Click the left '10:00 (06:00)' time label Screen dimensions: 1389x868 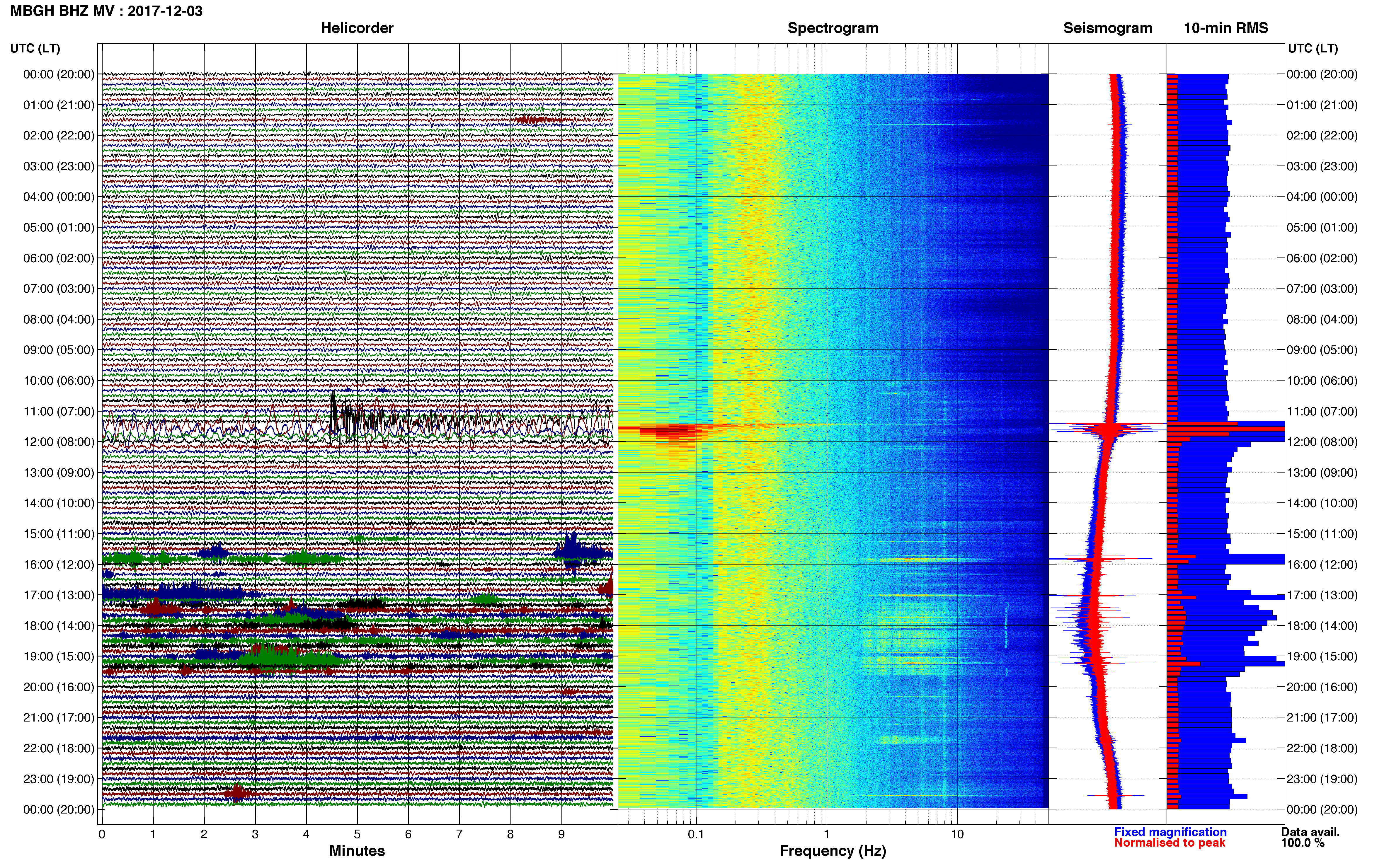[x=59, y=381]
